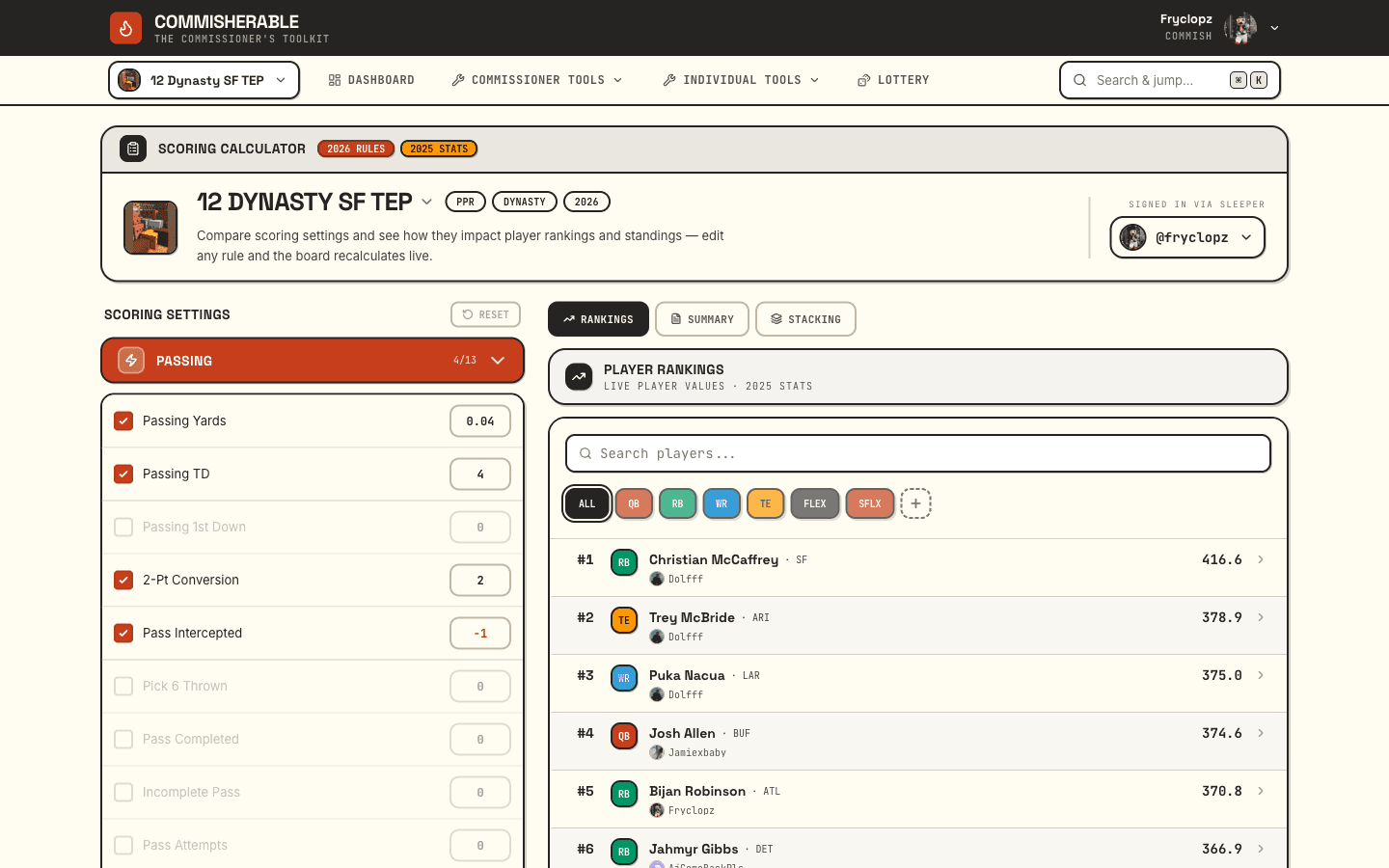Expand the Christian McCaffrey row chevron
The image size is (1389, 868).
[1261, 559]
